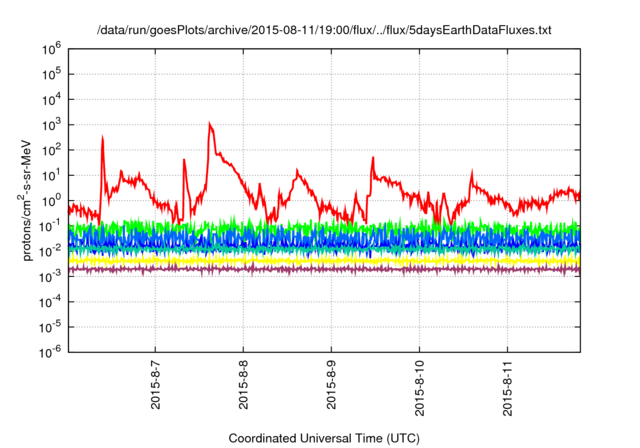
Task: Click the 10^2 y-axis tick label
Action: point(51,150)
